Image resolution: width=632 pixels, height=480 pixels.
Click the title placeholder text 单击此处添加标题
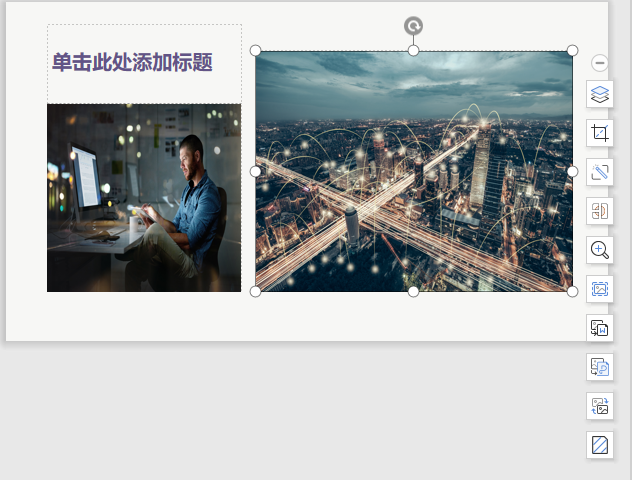coord(132,62)
